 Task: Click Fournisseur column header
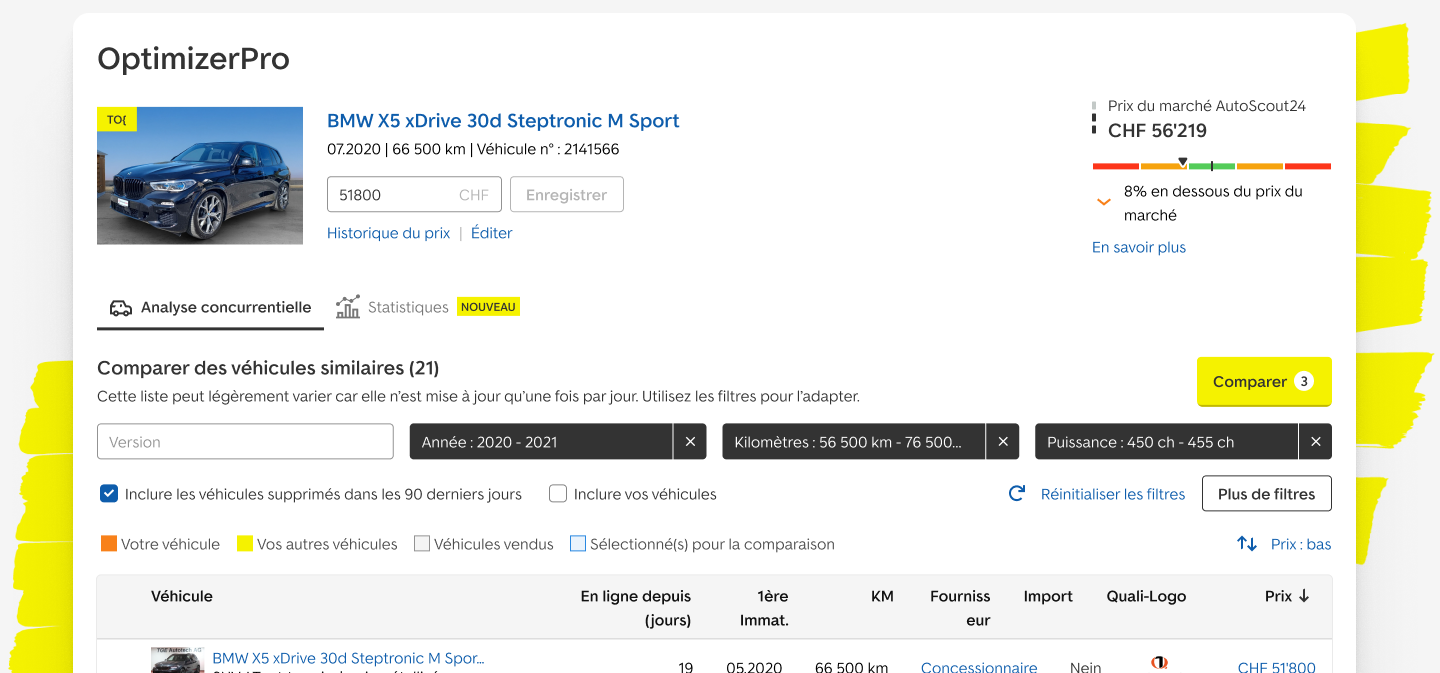pos(960,608)
